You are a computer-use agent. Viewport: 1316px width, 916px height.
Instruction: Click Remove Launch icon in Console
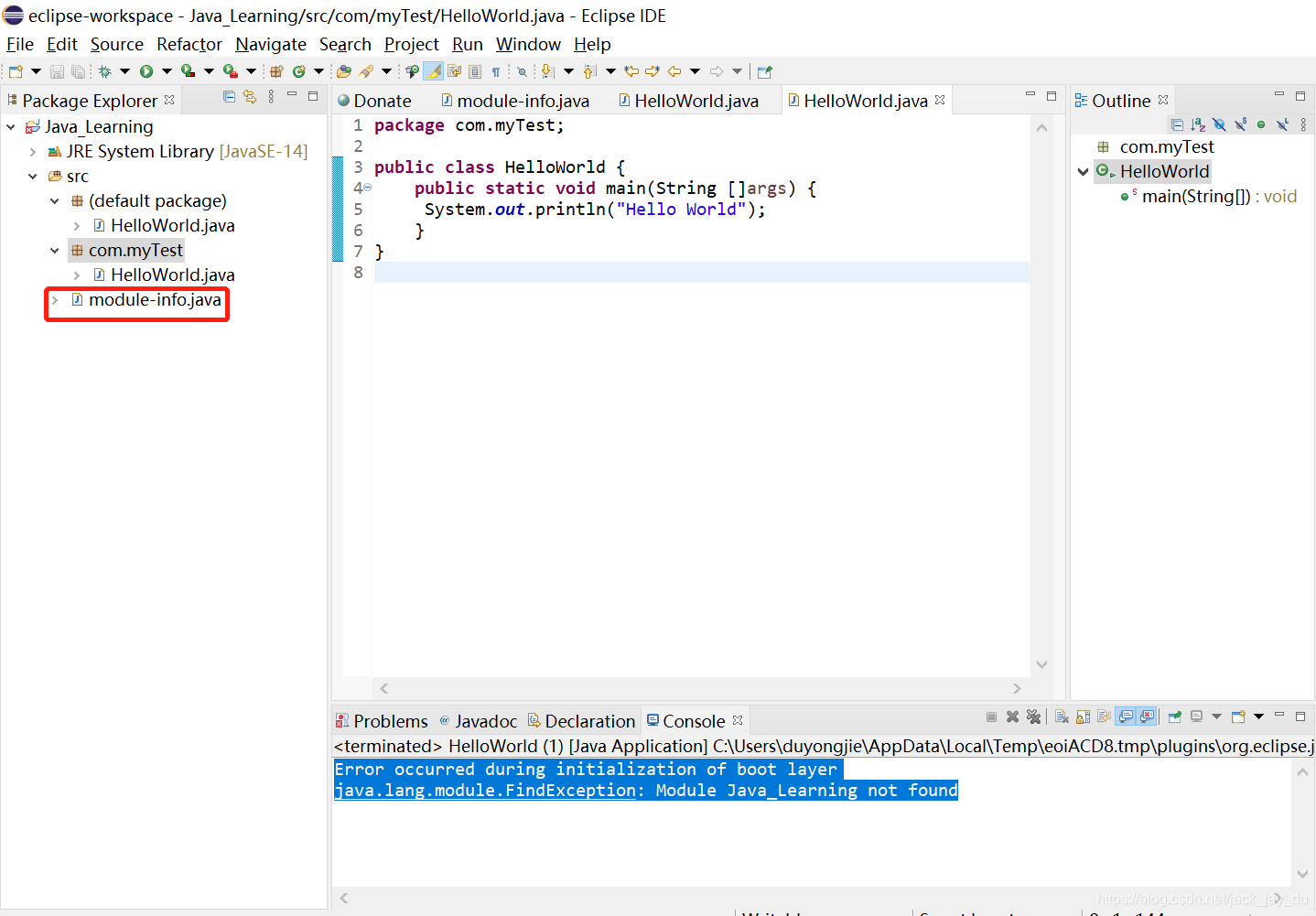tap(1013, 717)
